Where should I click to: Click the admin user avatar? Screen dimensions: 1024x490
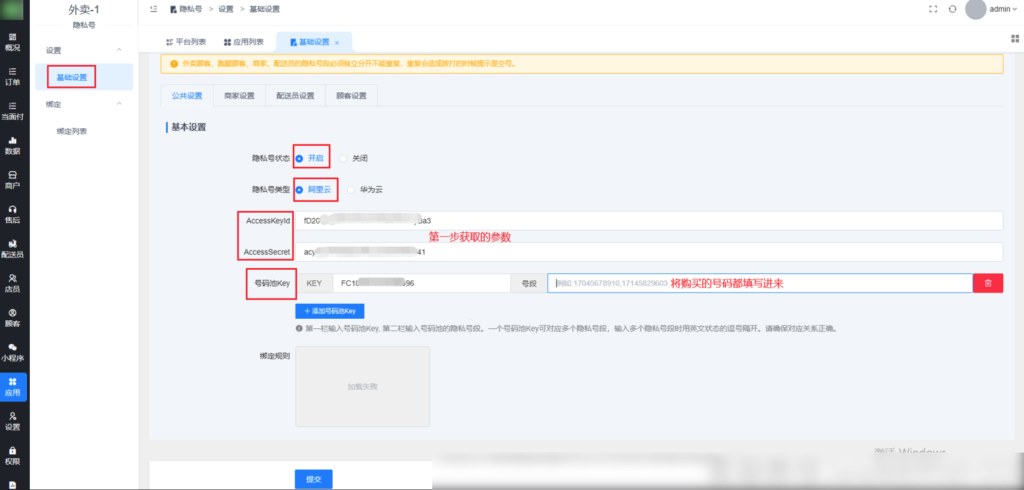click(975, 9)
